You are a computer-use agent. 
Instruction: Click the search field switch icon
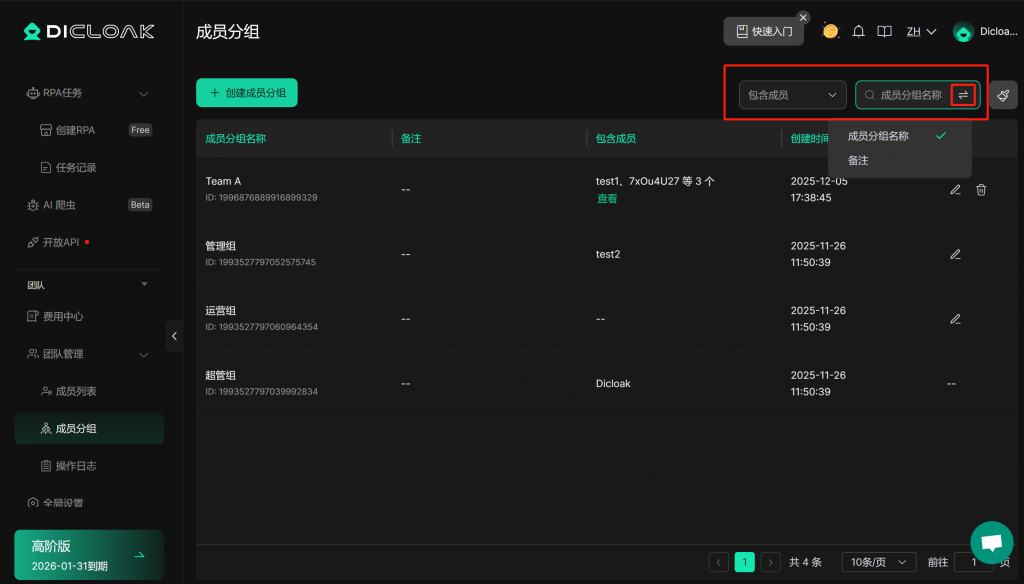point(963,95)
